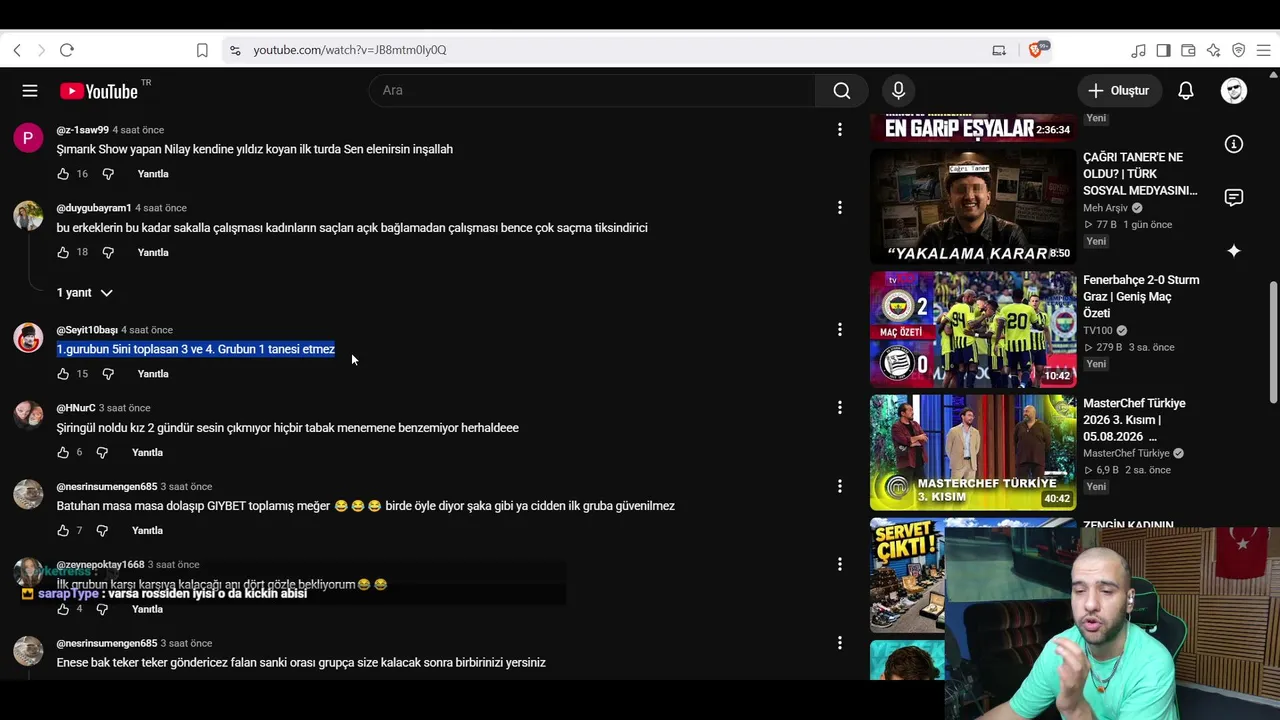
Task: Open the account avatar menu
Action: [x=1234, y=91]
